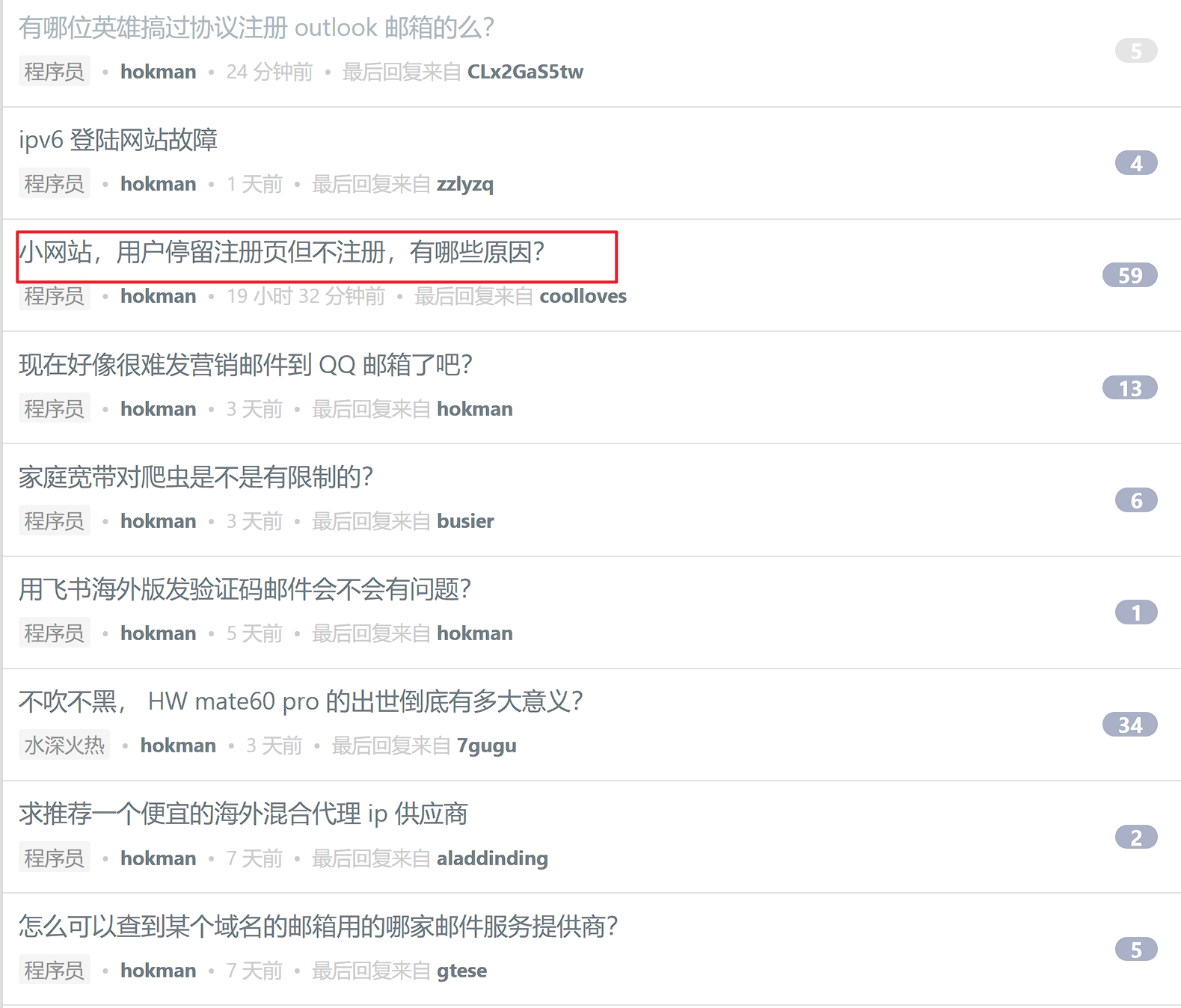Open the HW mate60 pro discussion topic
1181x1008 pixels.
click(301, 701)
